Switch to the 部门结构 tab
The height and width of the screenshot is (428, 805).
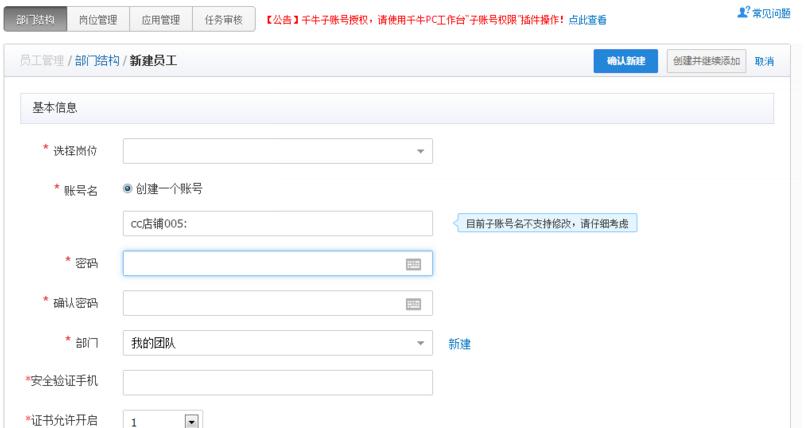[37, 20]
